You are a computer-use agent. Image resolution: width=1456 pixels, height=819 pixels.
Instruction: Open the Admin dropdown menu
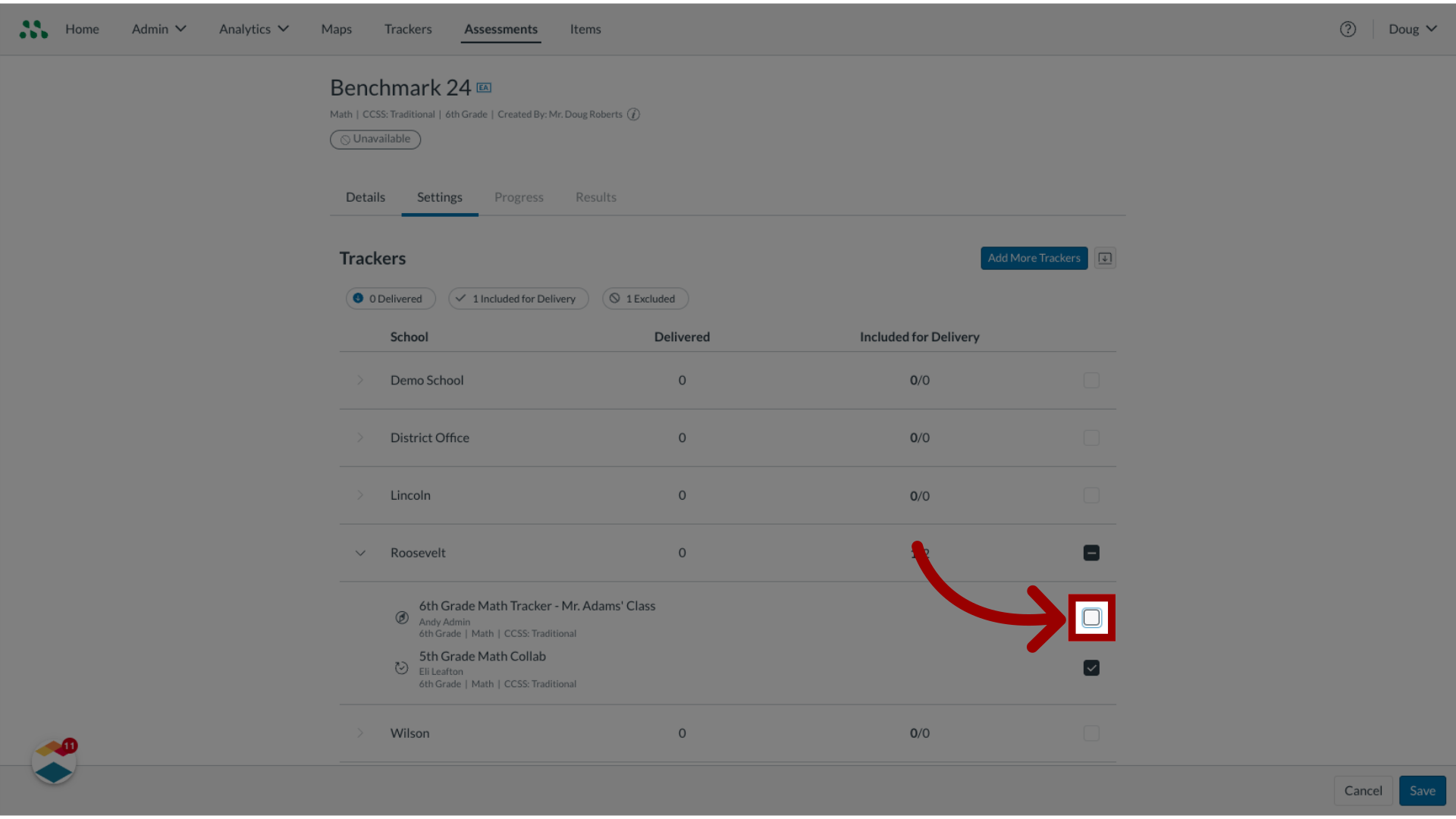click(158, 28)
